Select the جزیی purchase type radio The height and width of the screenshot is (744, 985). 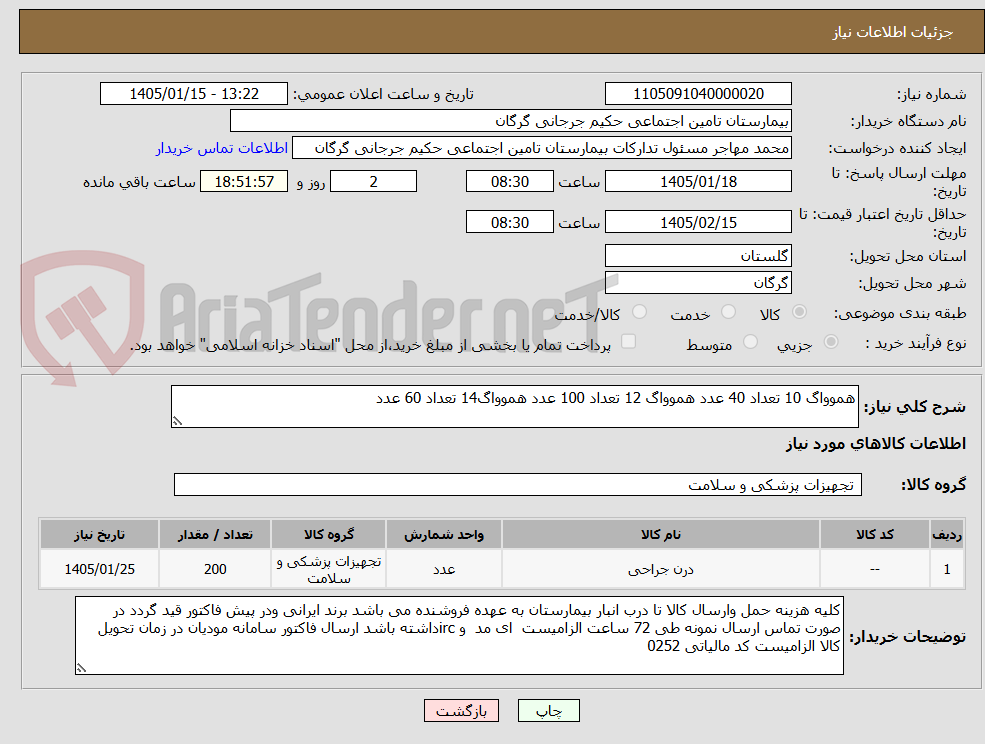pyautogui.click(x=830, y=342)
